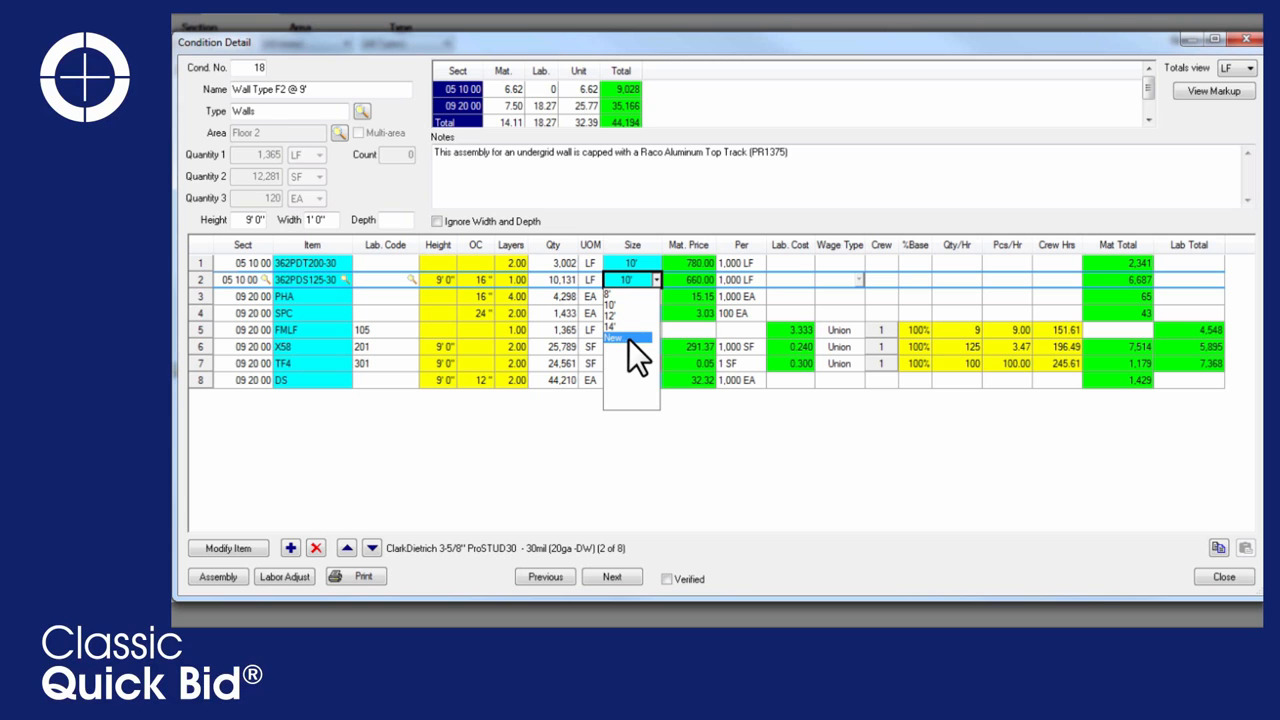
Task: Open the Quantity 2 SF unit dropdown
Action: tap(320, 177)
